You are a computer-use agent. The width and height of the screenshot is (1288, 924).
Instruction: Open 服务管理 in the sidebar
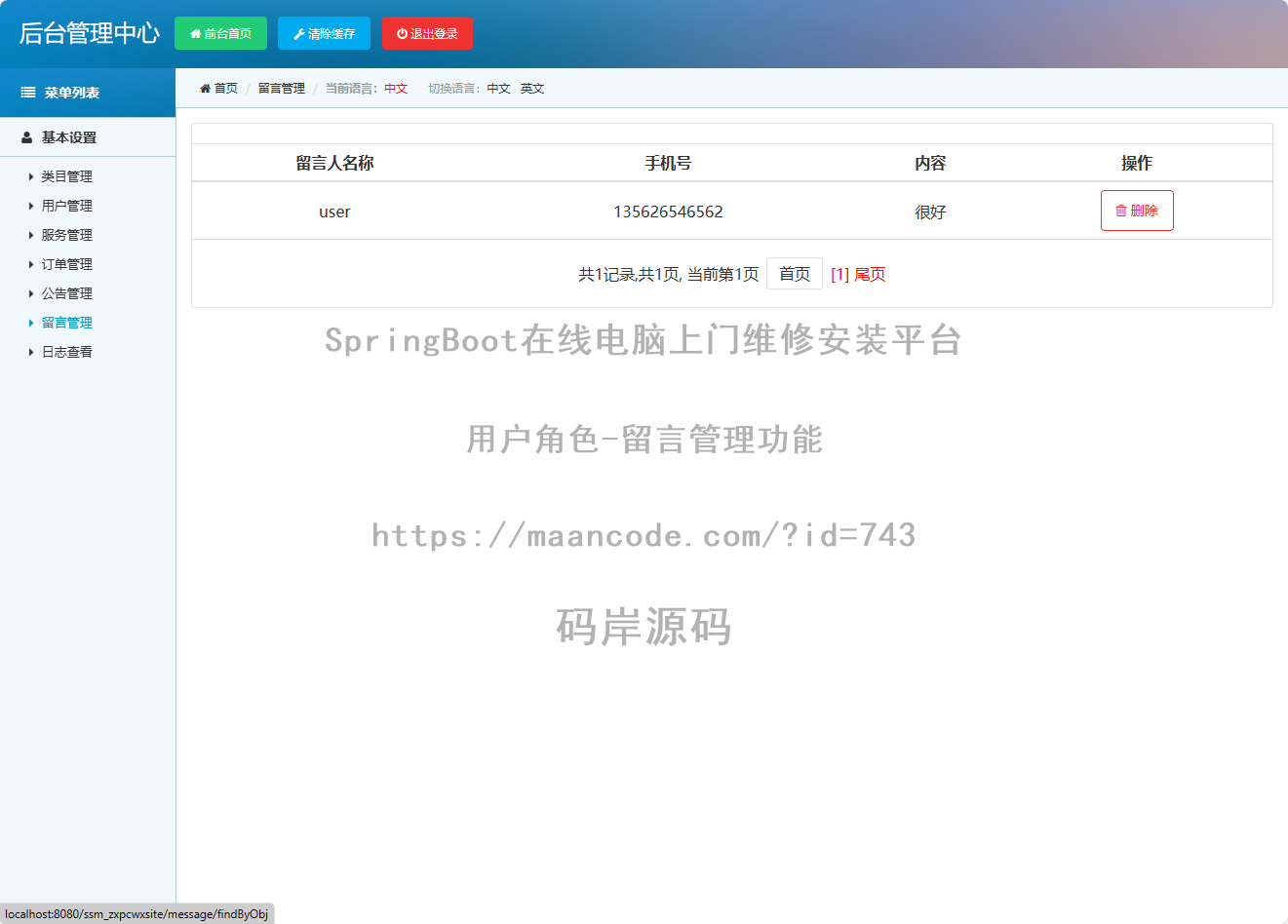(x=67, y=235)
